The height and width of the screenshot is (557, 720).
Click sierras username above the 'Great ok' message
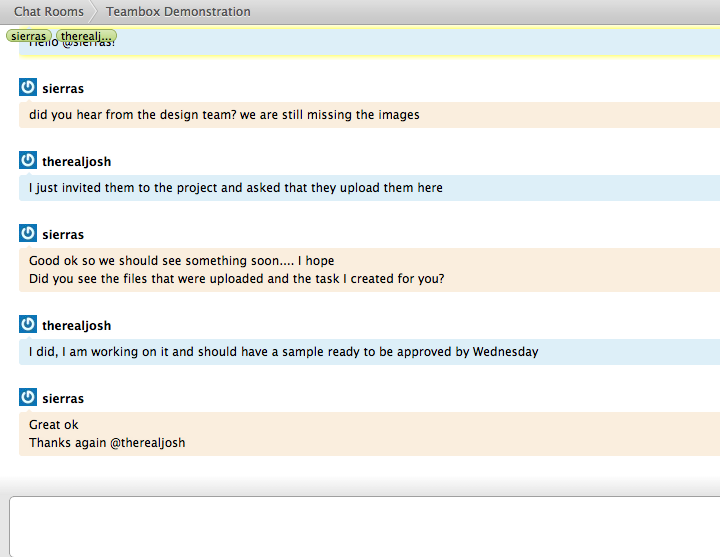click(63, 399)
